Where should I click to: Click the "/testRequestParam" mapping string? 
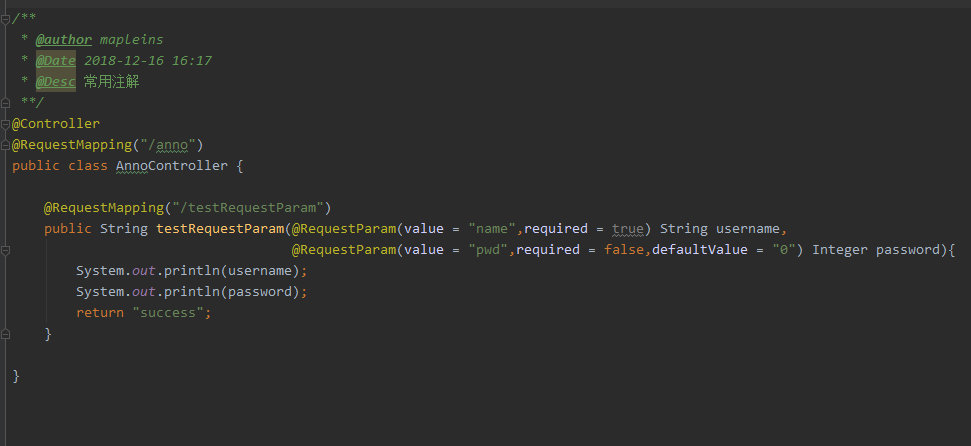tap(248, 208)
